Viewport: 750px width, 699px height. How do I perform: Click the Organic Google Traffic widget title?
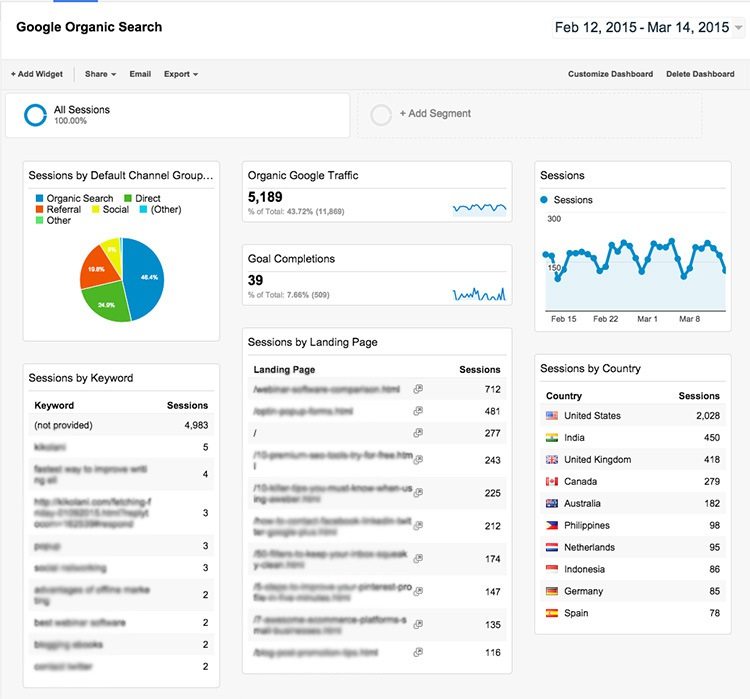pyautogui.click(x=303, y=176)
